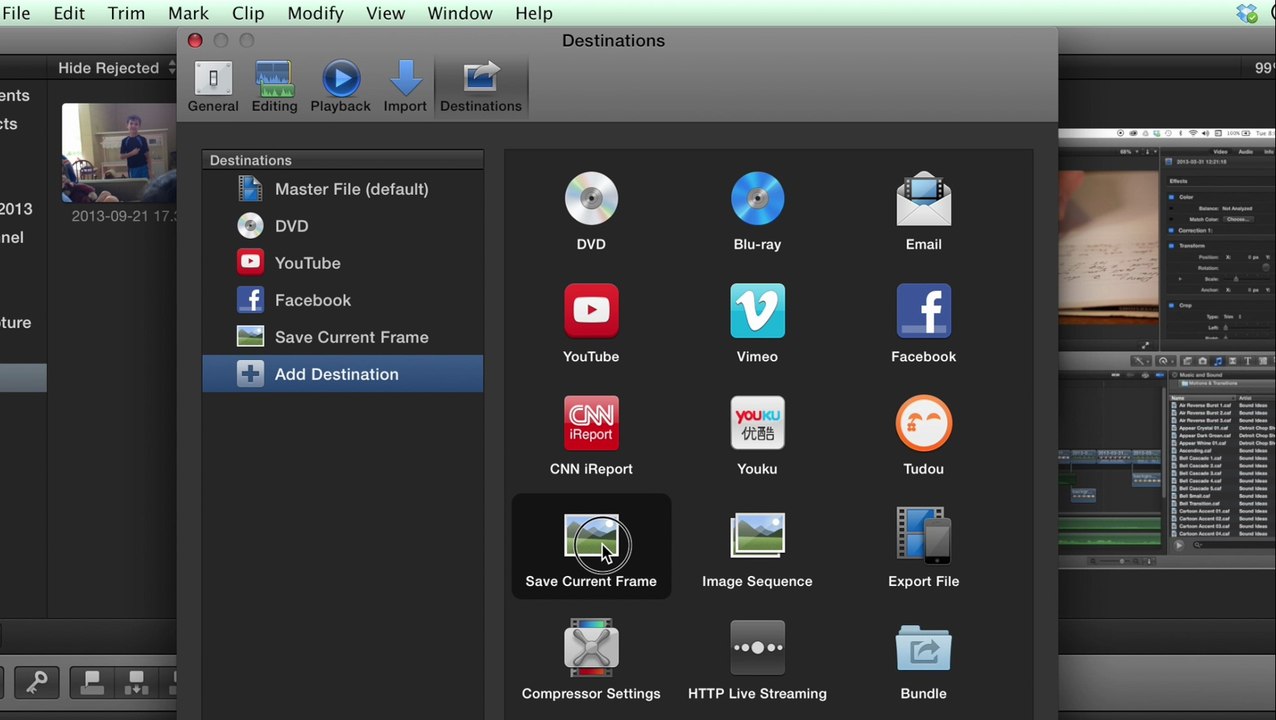
Task: Close the Destinations preferences window
Action: pyautogui.click(x=195, y=40)
